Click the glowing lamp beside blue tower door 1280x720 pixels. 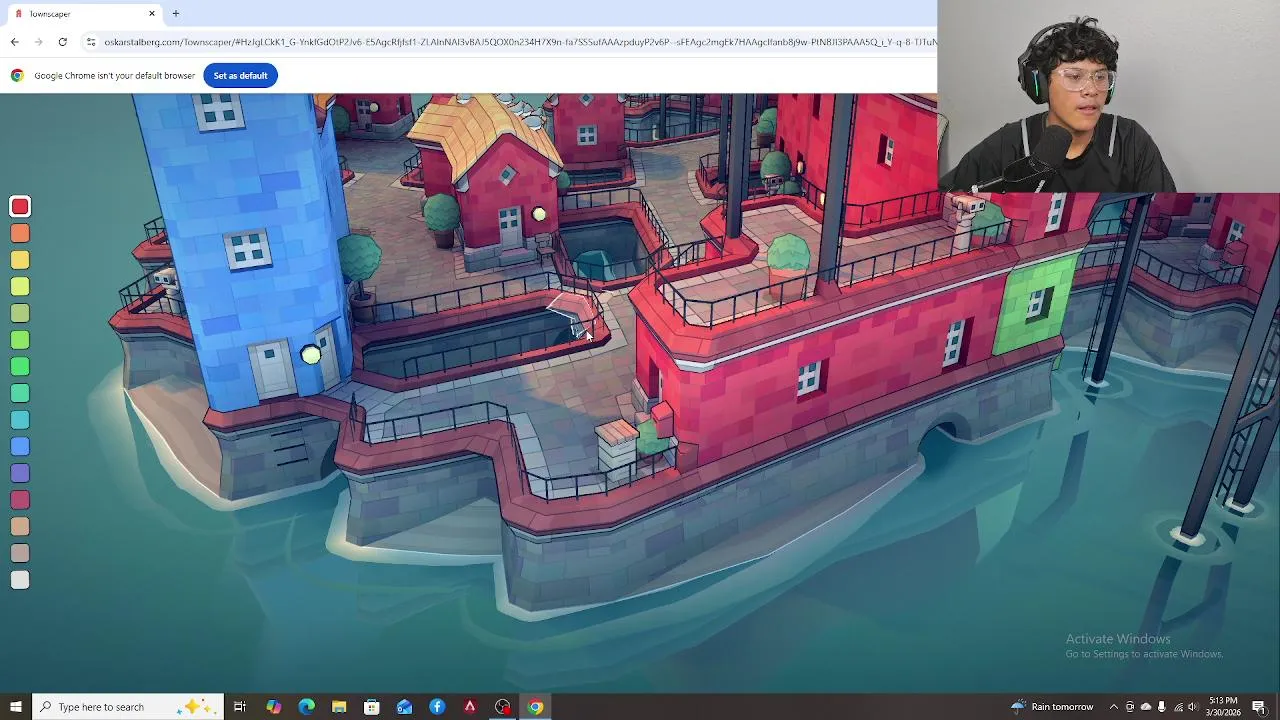coord(311,355)
